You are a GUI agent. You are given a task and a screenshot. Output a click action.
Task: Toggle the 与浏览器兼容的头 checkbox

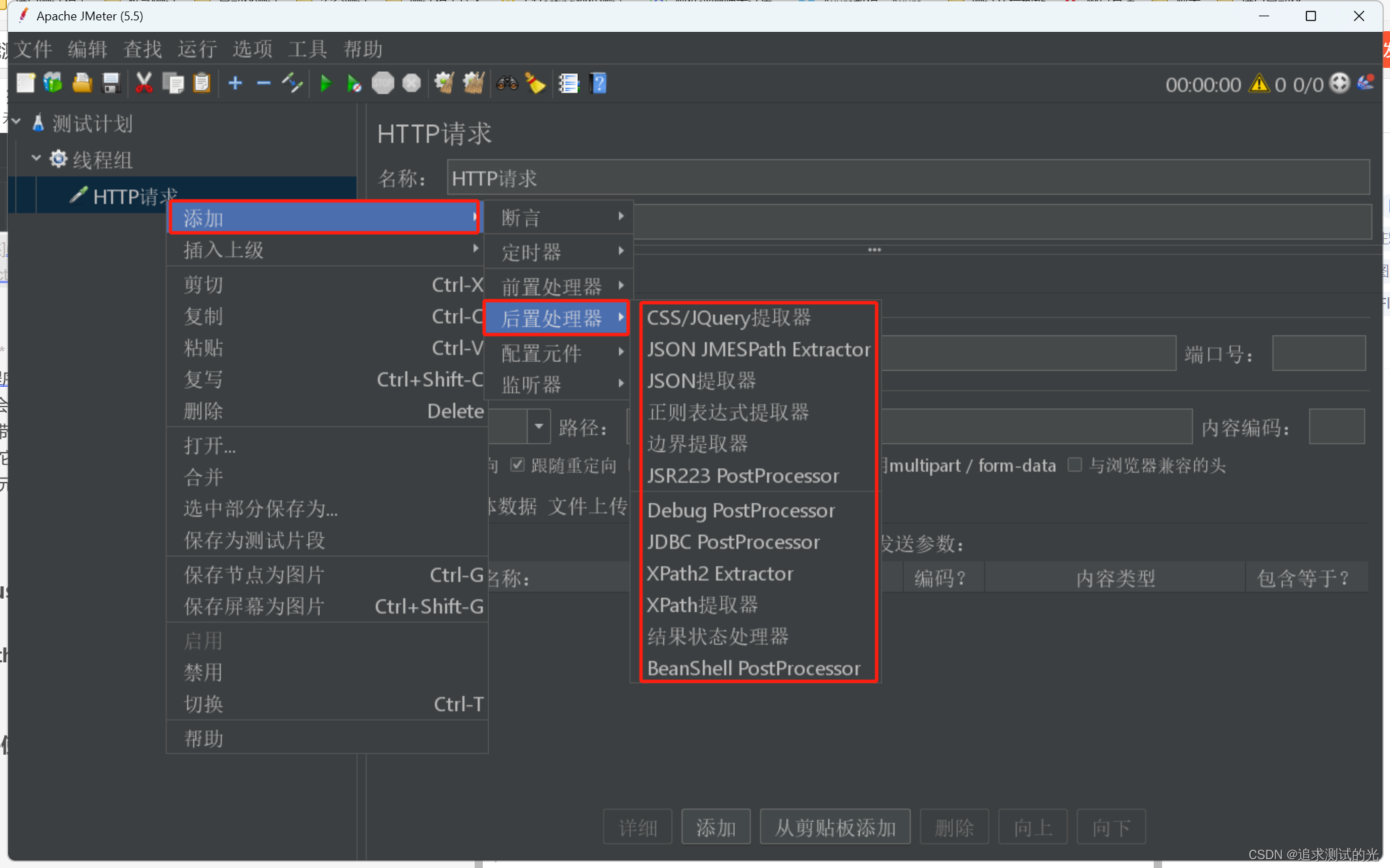pyautogui.click(x=1075, y=465)
